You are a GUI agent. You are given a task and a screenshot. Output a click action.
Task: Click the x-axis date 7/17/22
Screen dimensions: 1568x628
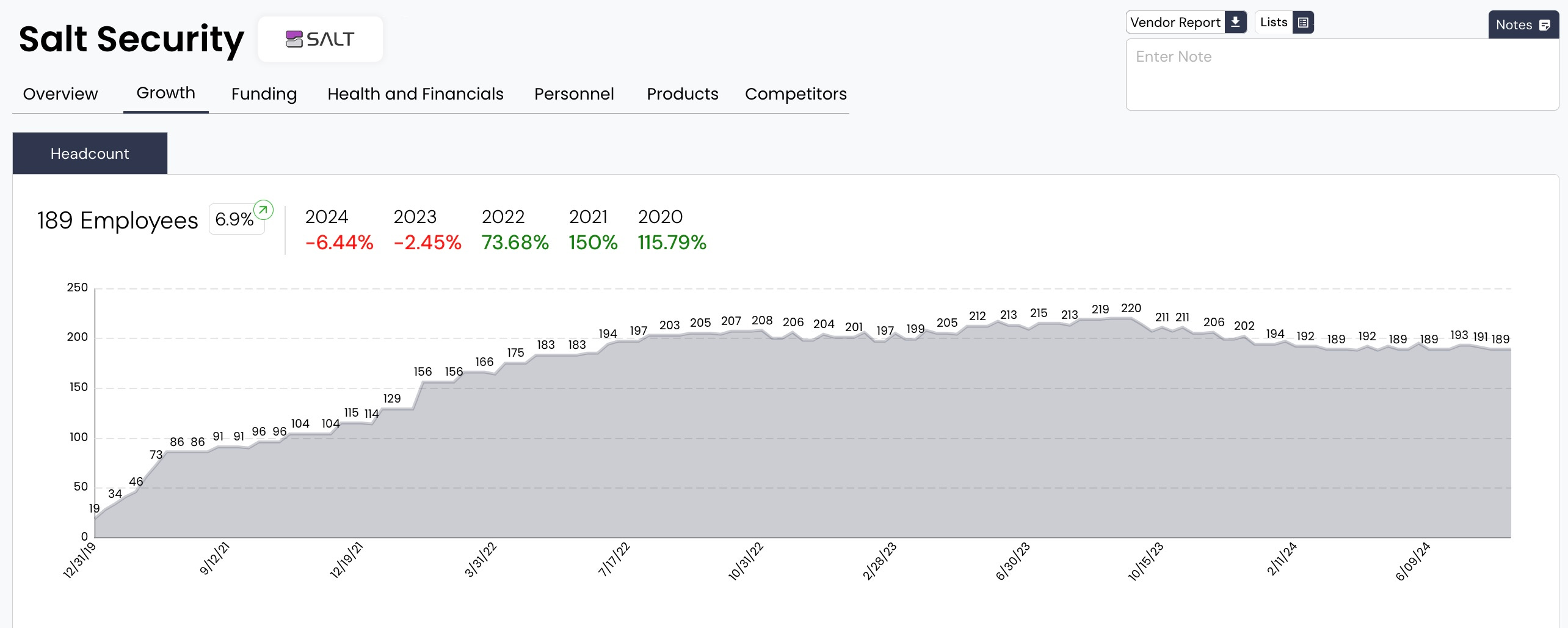pyautogui.click(x=614, y=559)
